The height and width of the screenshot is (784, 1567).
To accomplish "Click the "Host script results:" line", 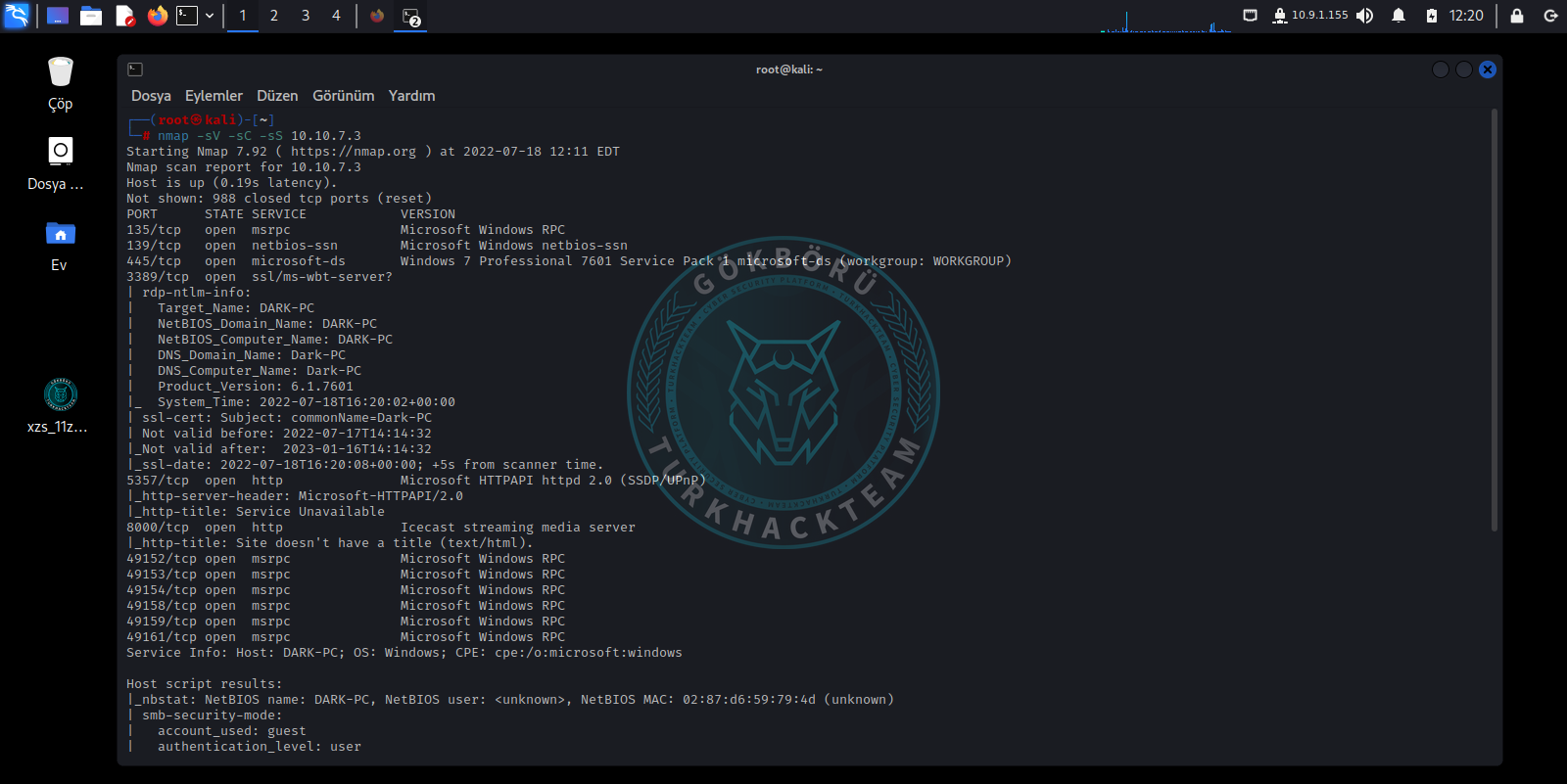I will pyautogui.click(x=205, y=684).
